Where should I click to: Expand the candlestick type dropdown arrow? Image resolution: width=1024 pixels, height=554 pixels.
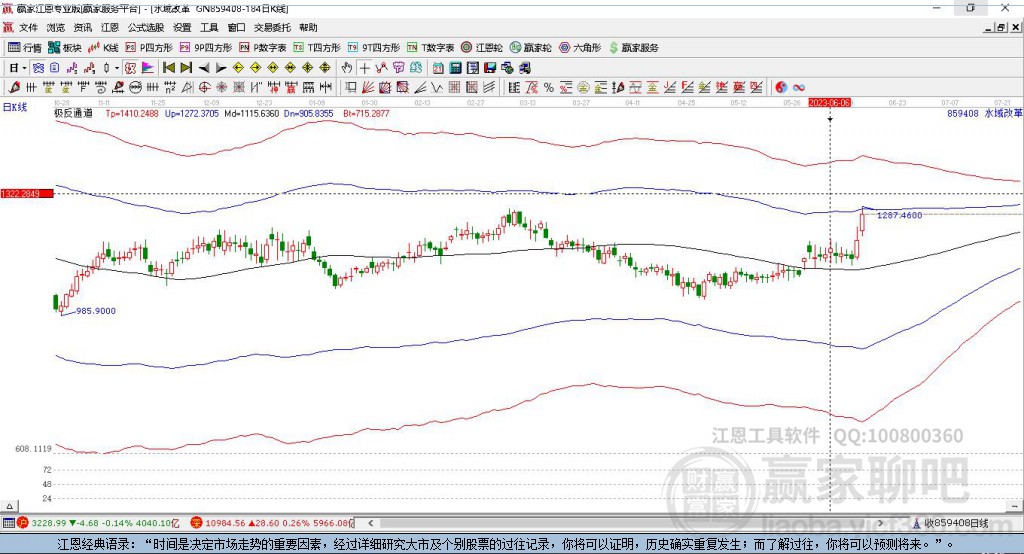click(x=117, y=68)
